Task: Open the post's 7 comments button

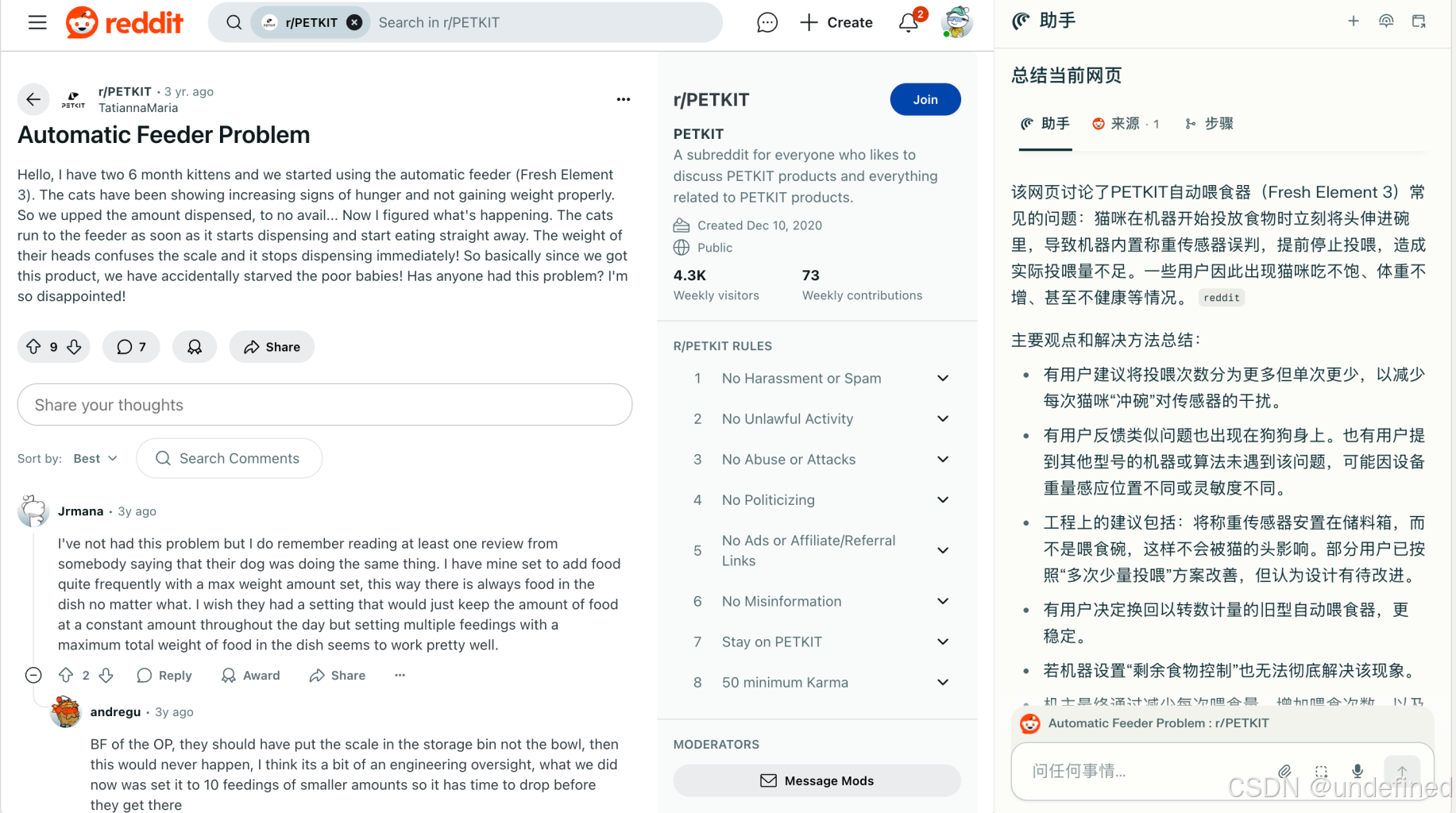Action: pos(131,347)
